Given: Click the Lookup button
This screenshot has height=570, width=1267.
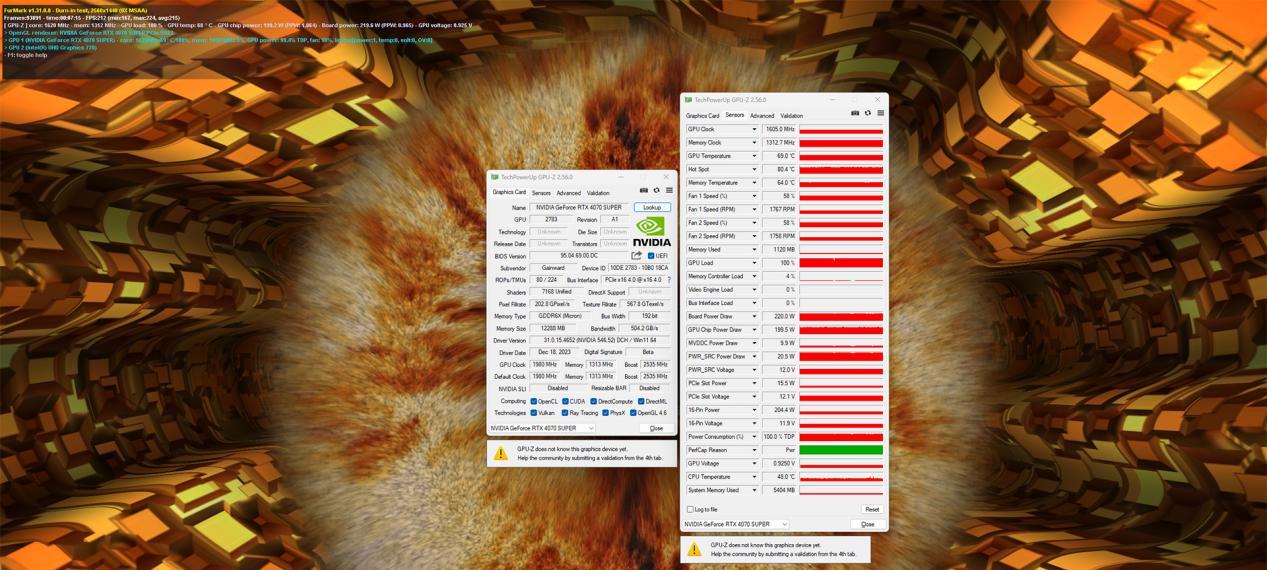Looking at the screenshot, I should click(x=652, y=208).
